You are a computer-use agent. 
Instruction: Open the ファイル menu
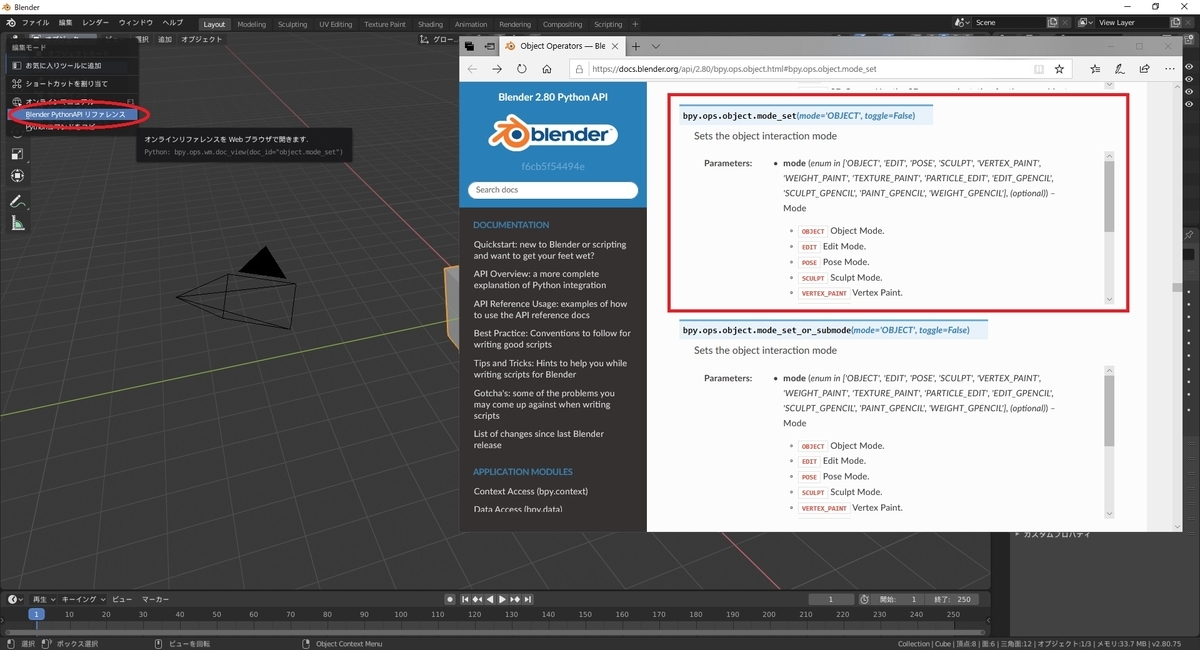[35, 22]
